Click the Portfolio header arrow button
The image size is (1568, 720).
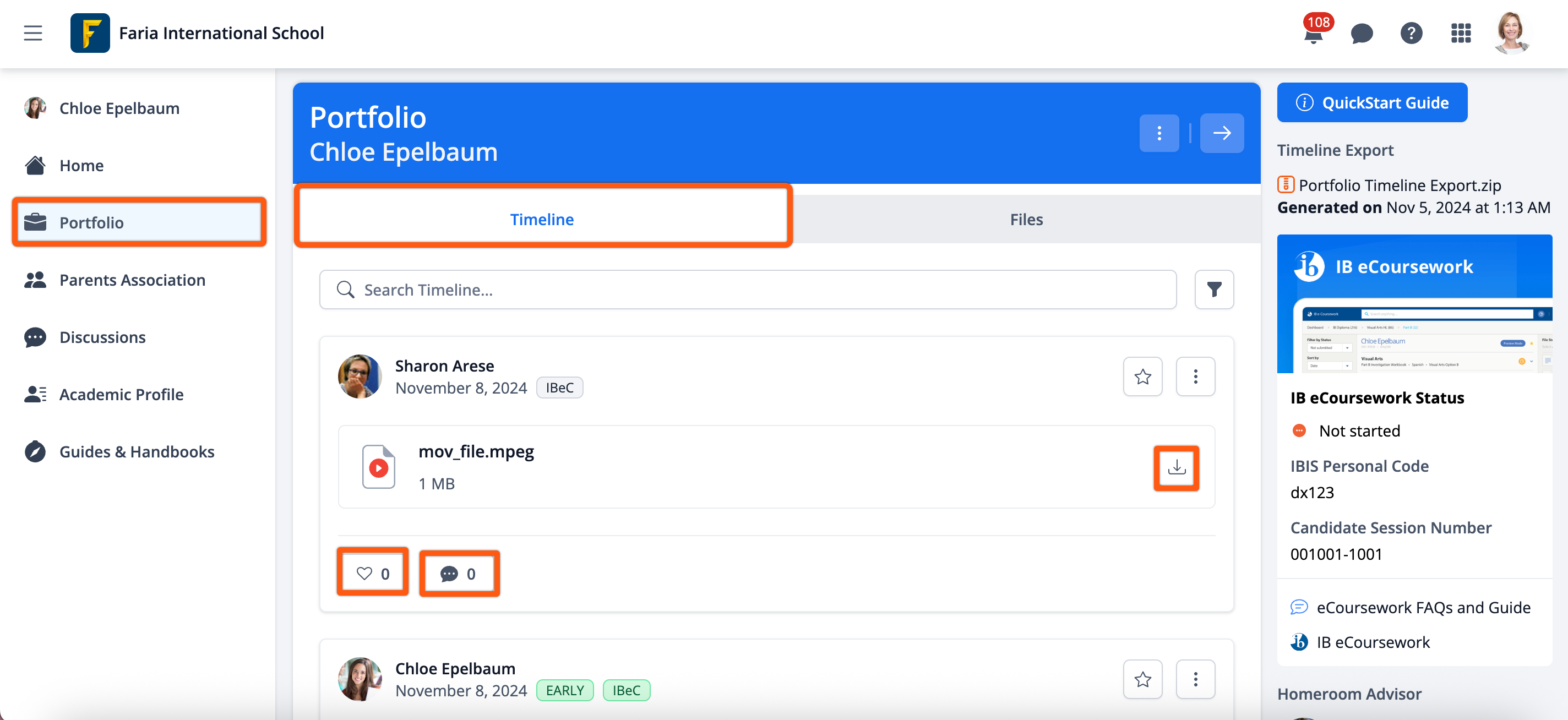tap(1221, 133)
